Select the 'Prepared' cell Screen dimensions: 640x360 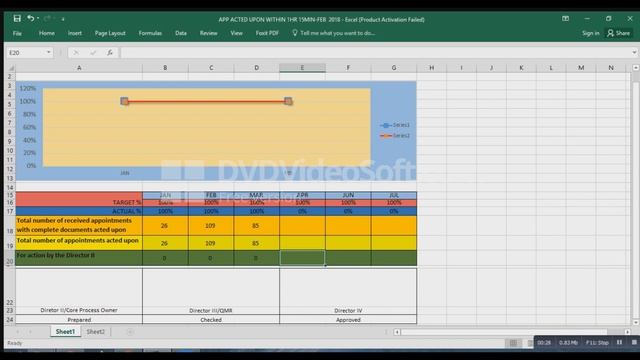point(79,320)
